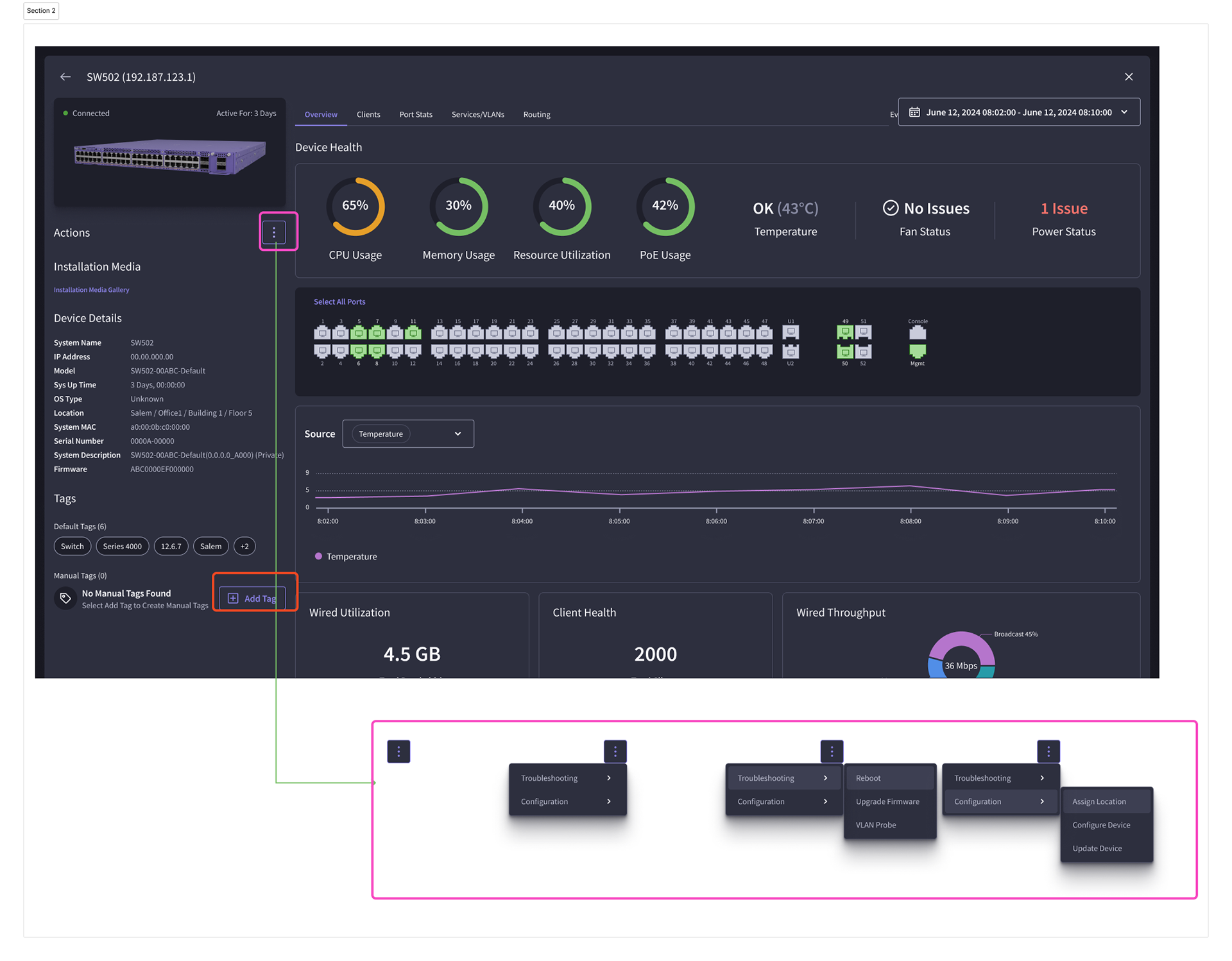Open the Services/VLANs tab

tap(477, 115)
